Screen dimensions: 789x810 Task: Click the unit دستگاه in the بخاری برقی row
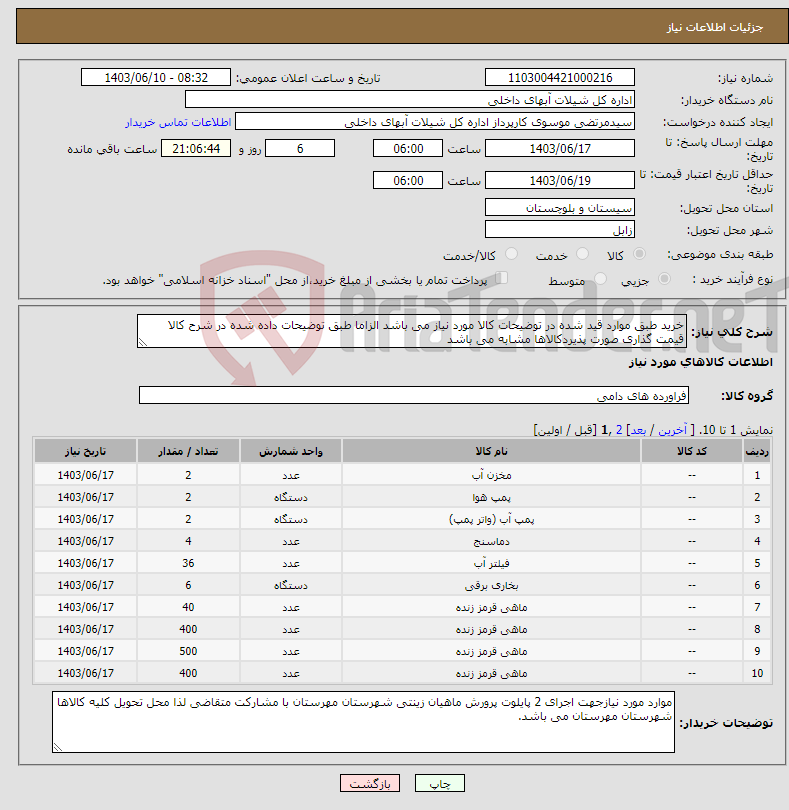(x=290, y=585)
